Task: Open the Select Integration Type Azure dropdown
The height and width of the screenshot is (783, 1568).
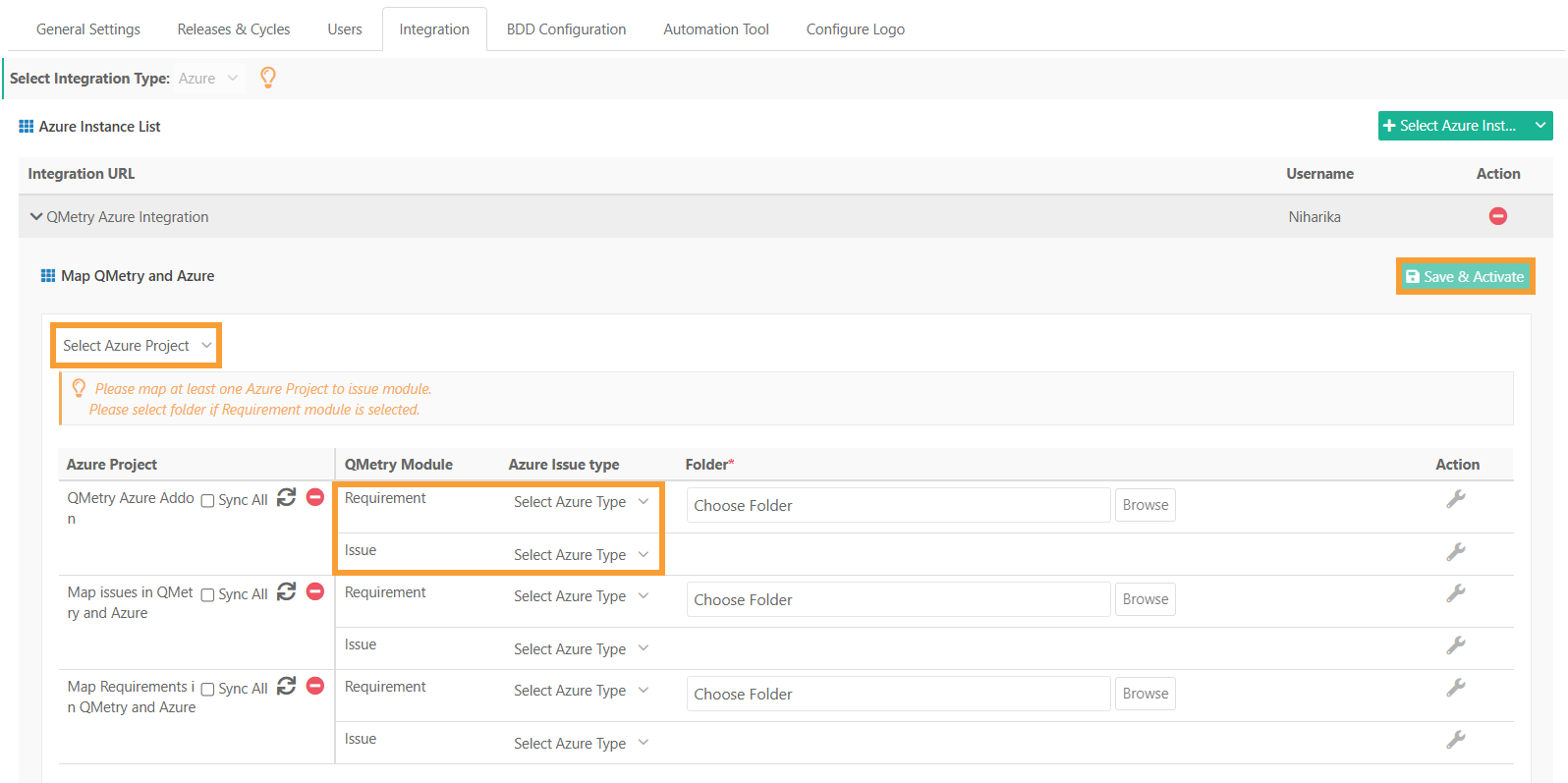Action: [x=208, y=79]
